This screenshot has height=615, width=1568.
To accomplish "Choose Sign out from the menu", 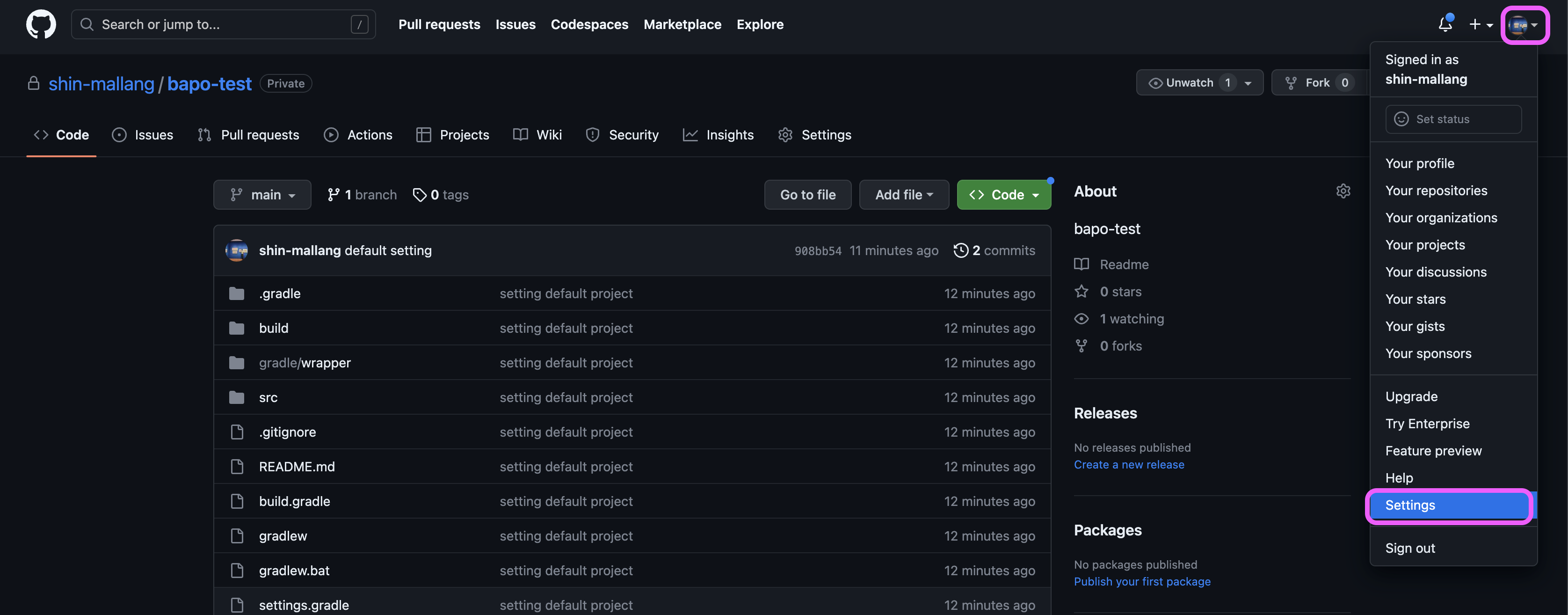I will coord(1410,548).
